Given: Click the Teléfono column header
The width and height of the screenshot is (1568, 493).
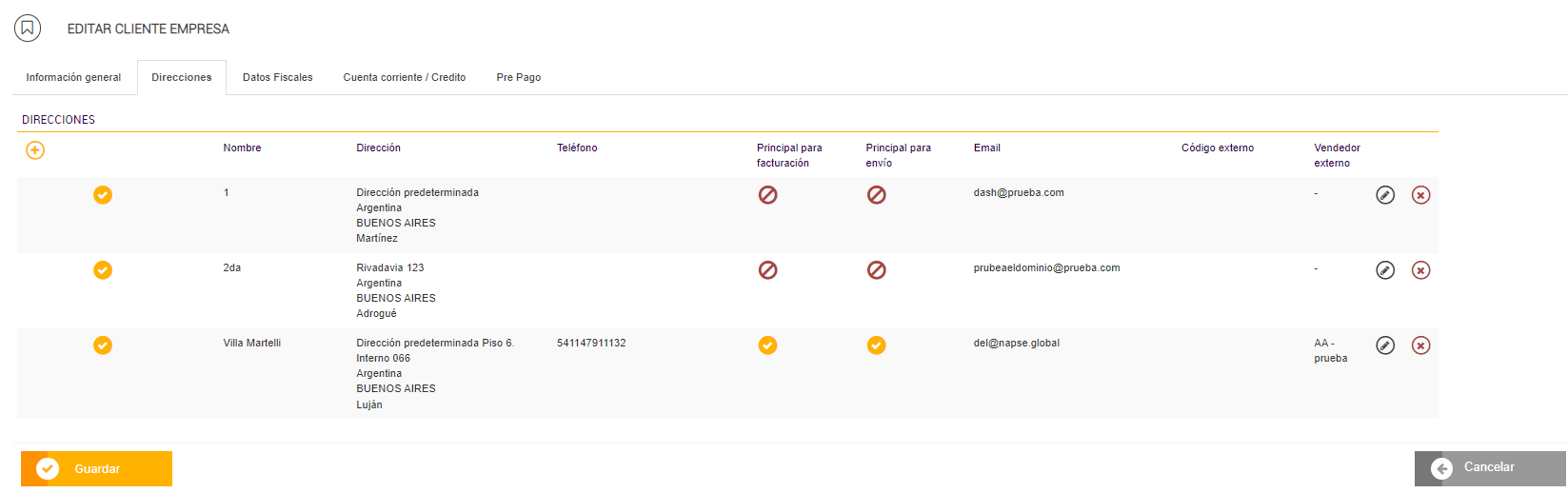Looking at the screenshot, I should tap(577, 148).
